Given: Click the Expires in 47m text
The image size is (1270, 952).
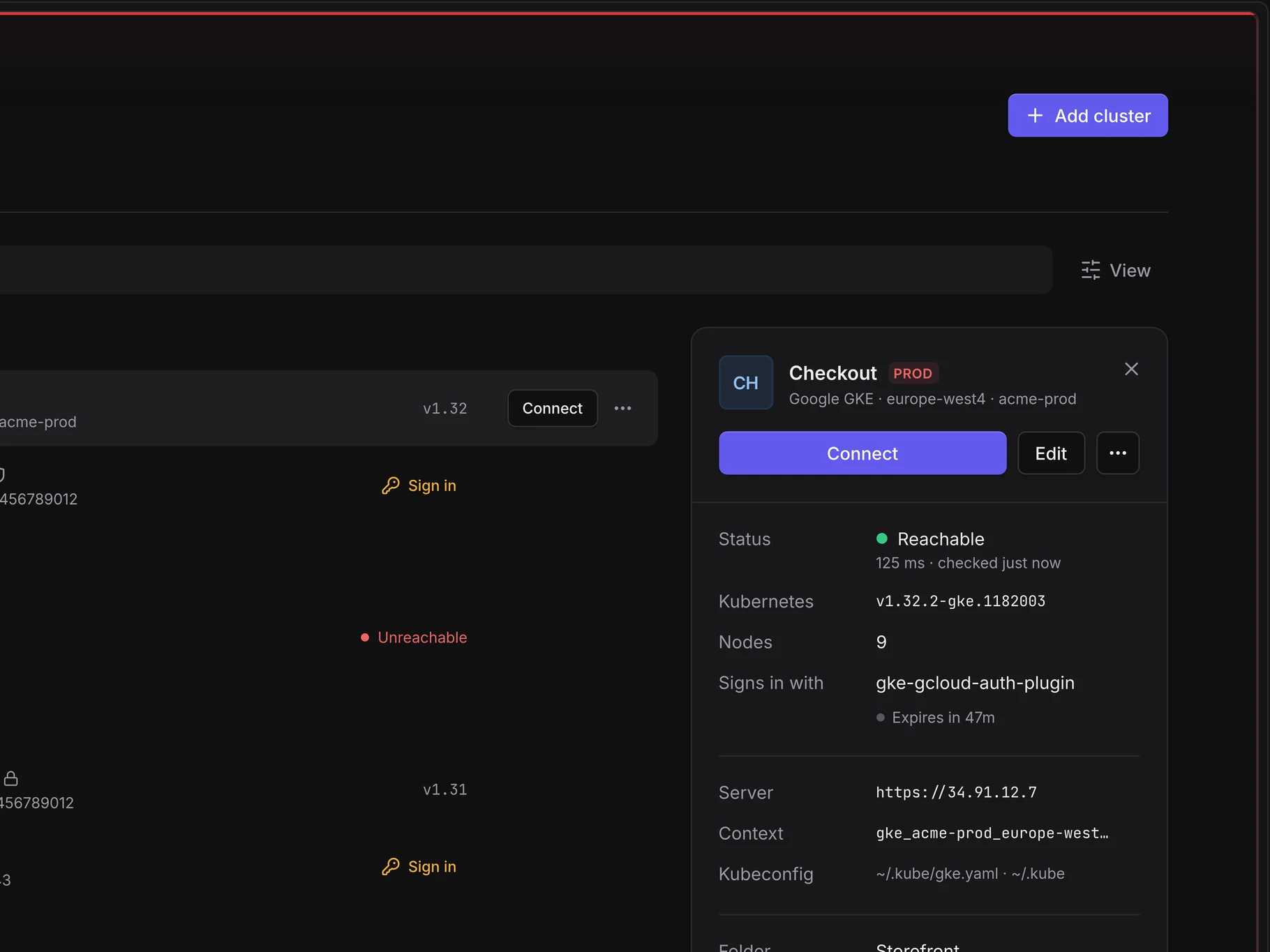Looking at the screenshot, I should pyautogui.click(x=943, y=718).
